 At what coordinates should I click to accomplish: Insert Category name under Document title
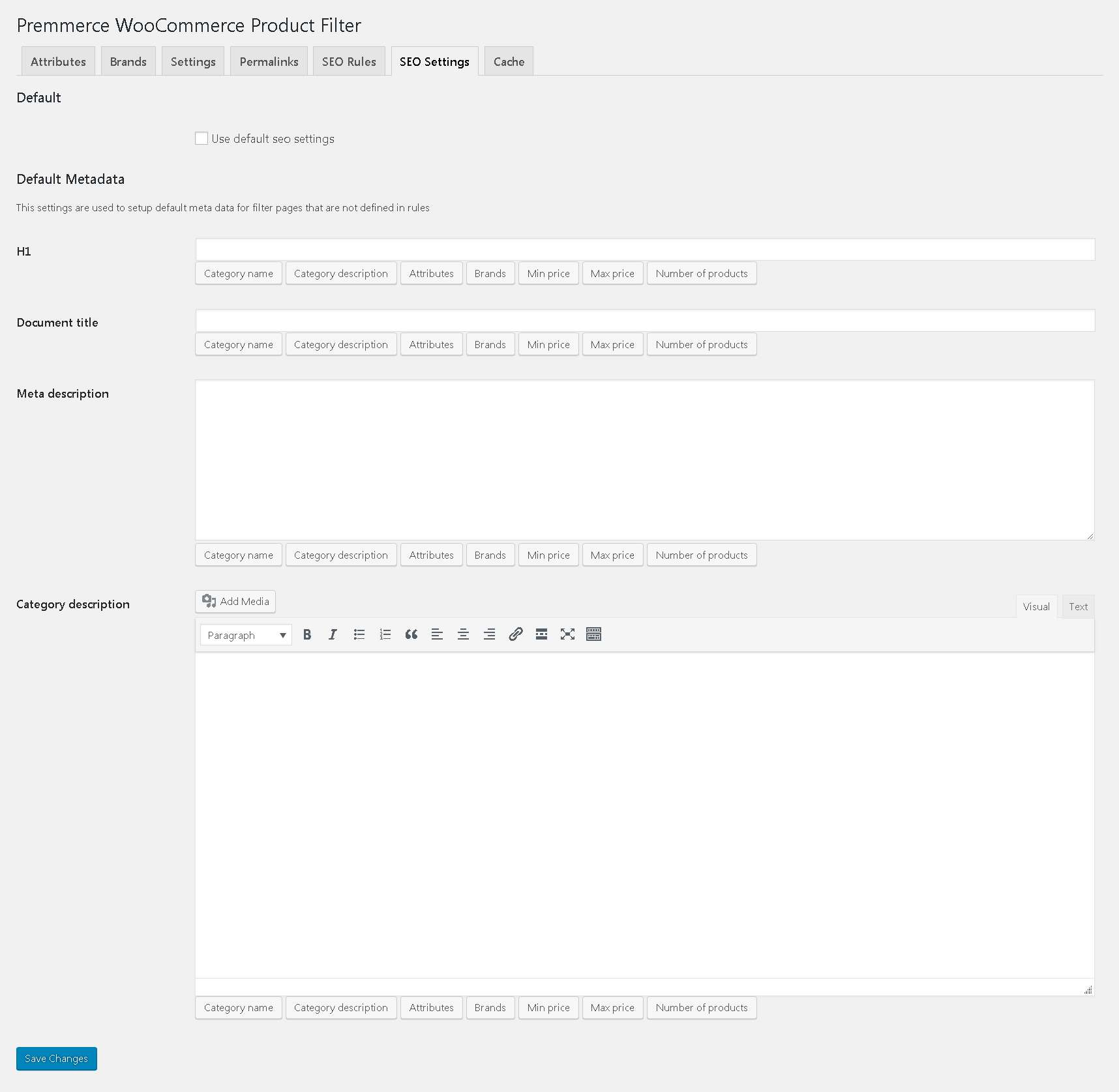pyautogui.click(x=239, y=344)
